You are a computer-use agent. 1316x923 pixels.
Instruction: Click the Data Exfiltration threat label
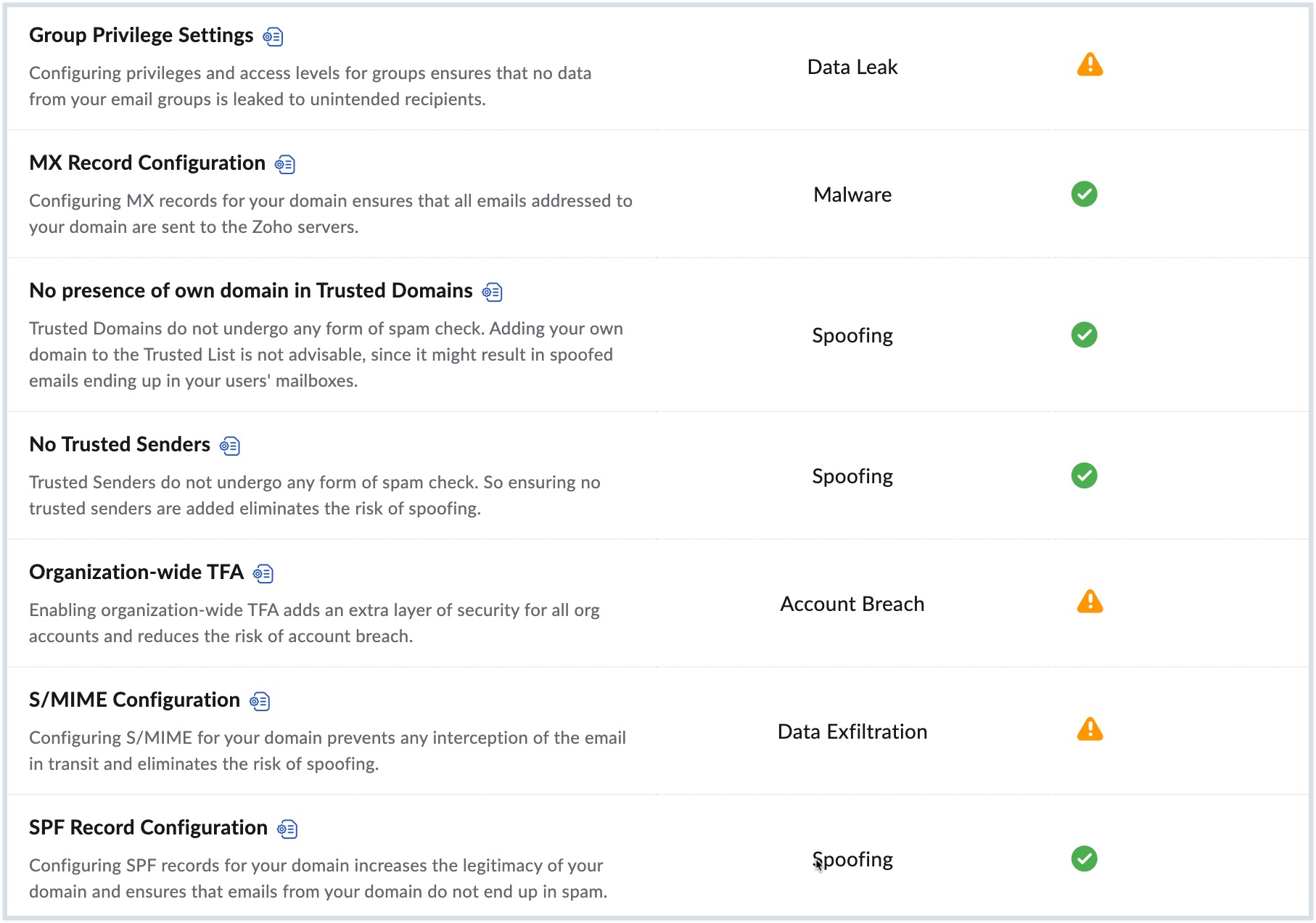click(852, 732)
